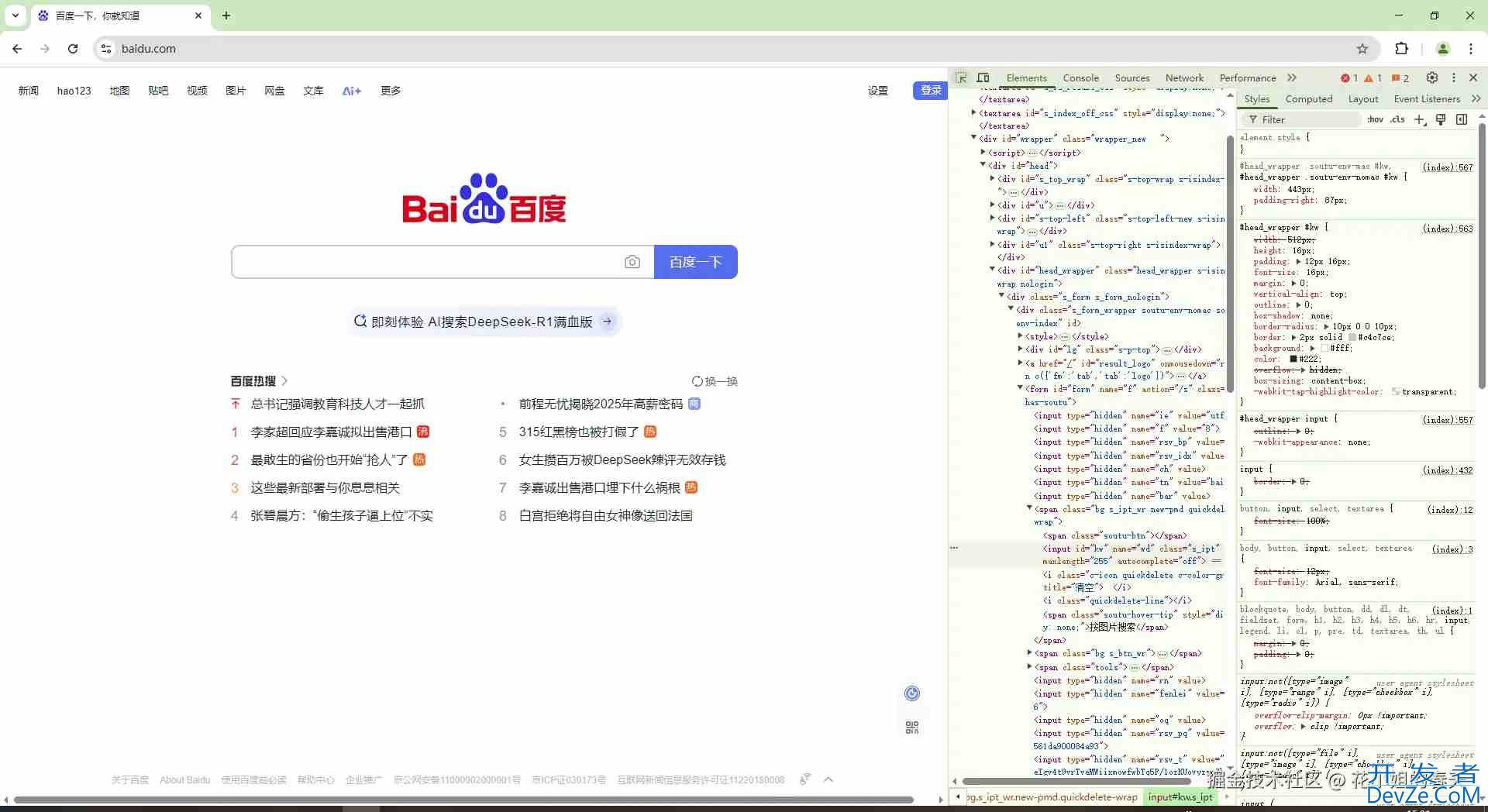
Task: Click the QR code floating icon
Action: tap(912, 728)
